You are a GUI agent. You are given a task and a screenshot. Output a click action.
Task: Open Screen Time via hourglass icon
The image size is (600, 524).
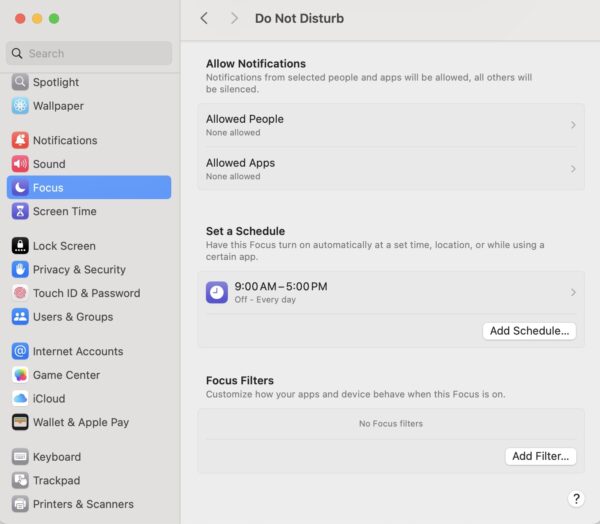click(x=20, y=211)
